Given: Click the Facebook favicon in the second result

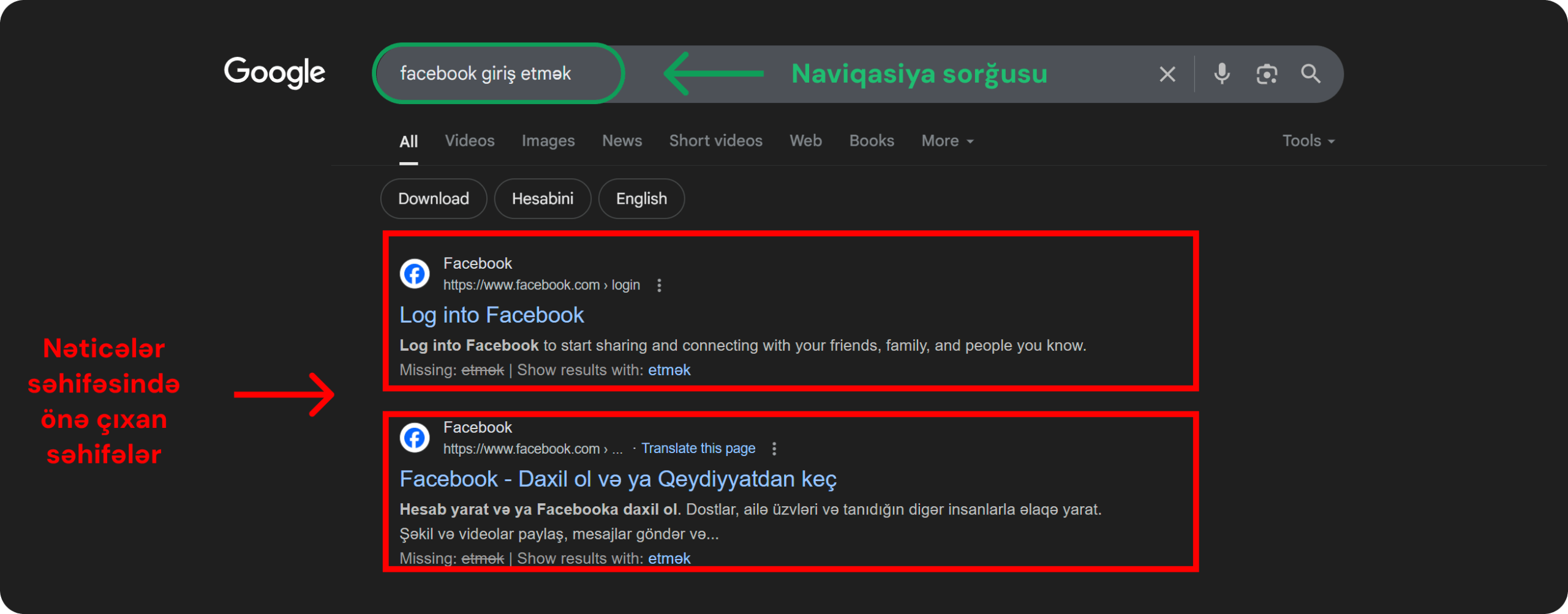Looking at the screenshot, I should [415, 438].
